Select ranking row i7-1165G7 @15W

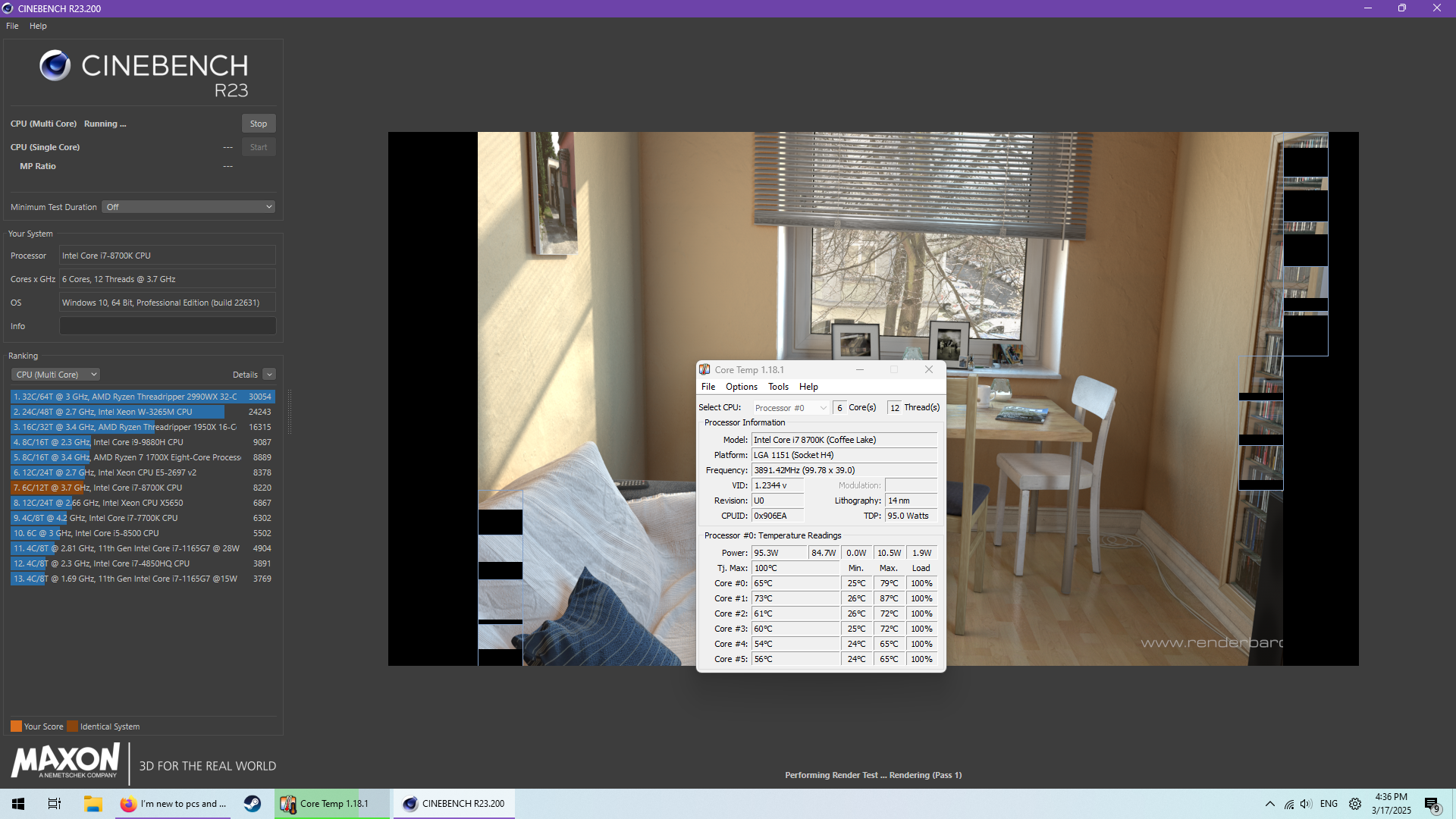(x=143, y=579)
